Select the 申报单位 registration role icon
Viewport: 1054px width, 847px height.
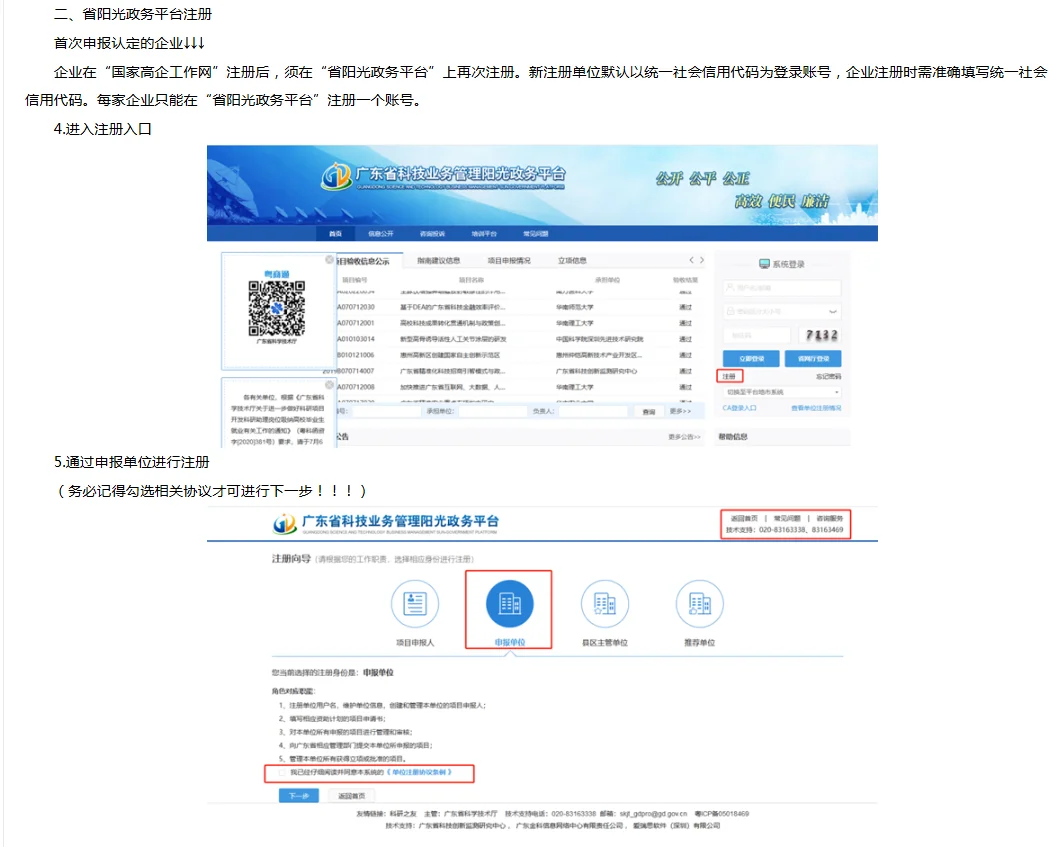511,601
